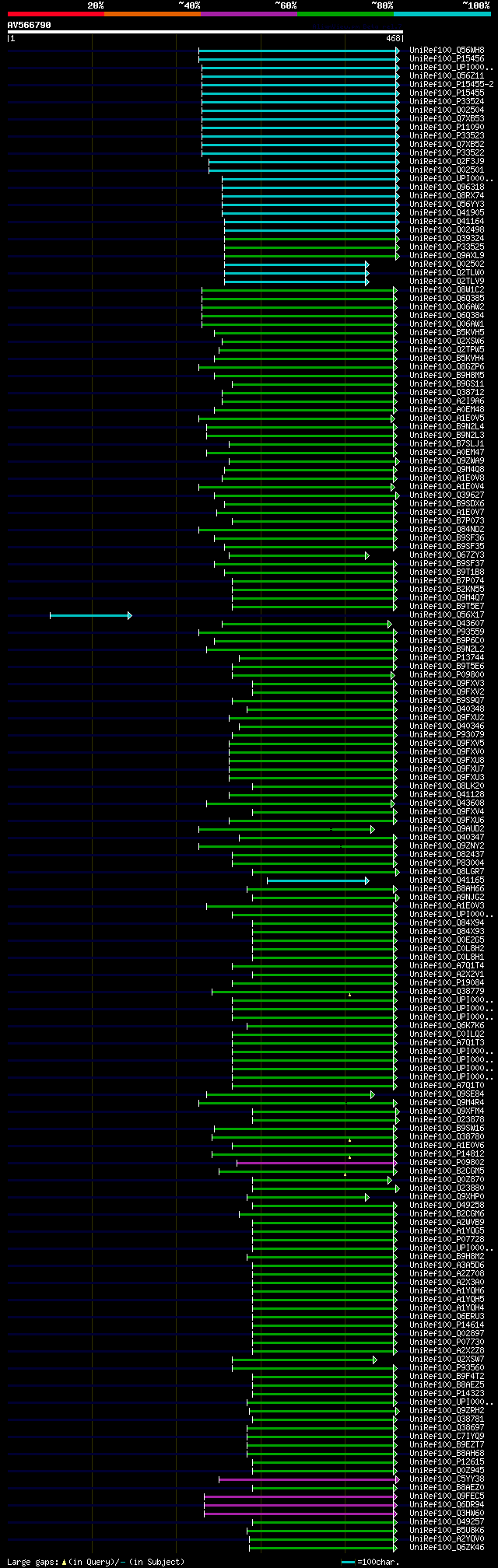Select the UniRef100_Q56Z11 label
The image size is (498, 1568).
coord(447,75)
